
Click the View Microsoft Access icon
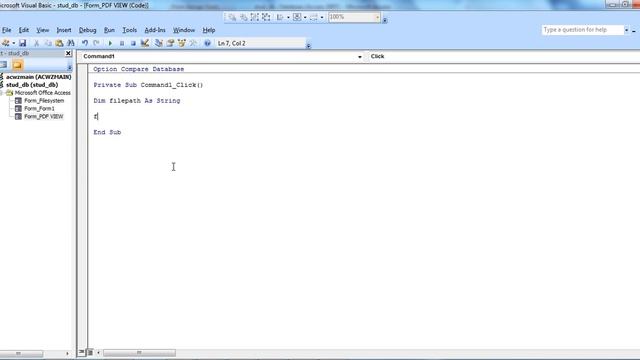coord(5,43)
